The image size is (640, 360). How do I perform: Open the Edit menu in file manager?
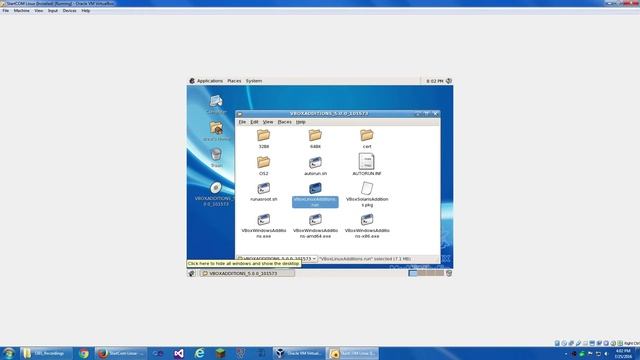(x=254, y=122)
